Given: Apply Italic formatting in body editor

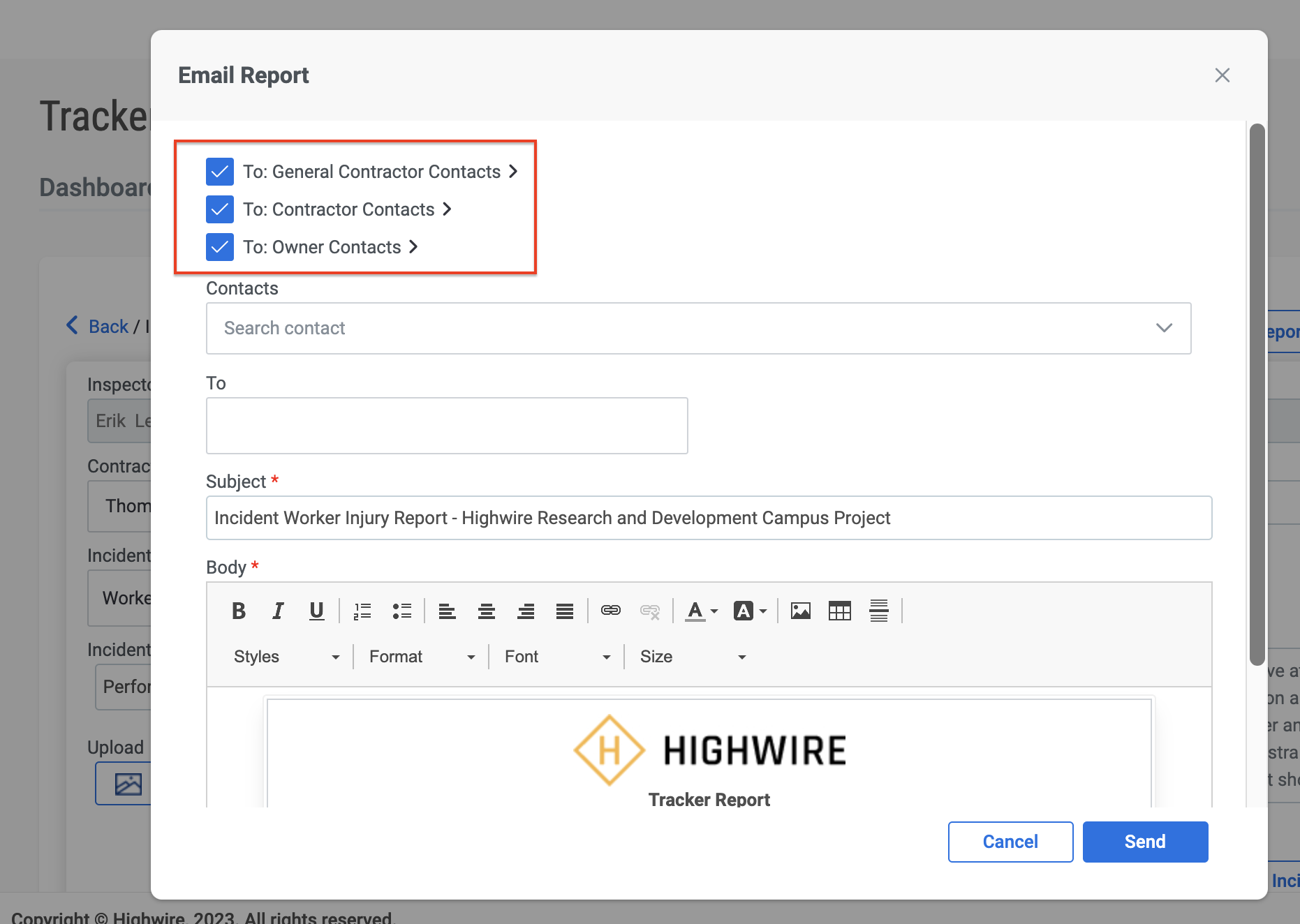Looking at the screenshot, I should click(x=278, y=611).
